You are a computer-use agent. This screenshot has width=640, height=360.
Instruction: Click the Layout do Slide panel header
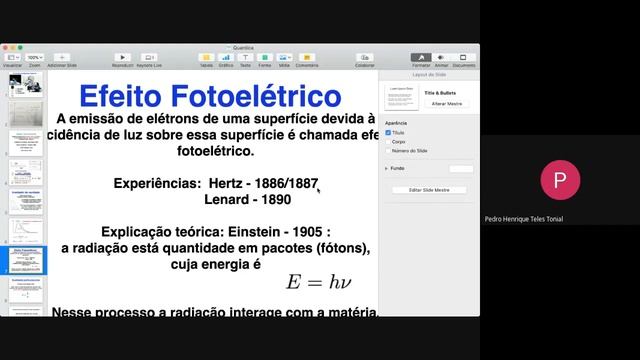tap(429, 75)
